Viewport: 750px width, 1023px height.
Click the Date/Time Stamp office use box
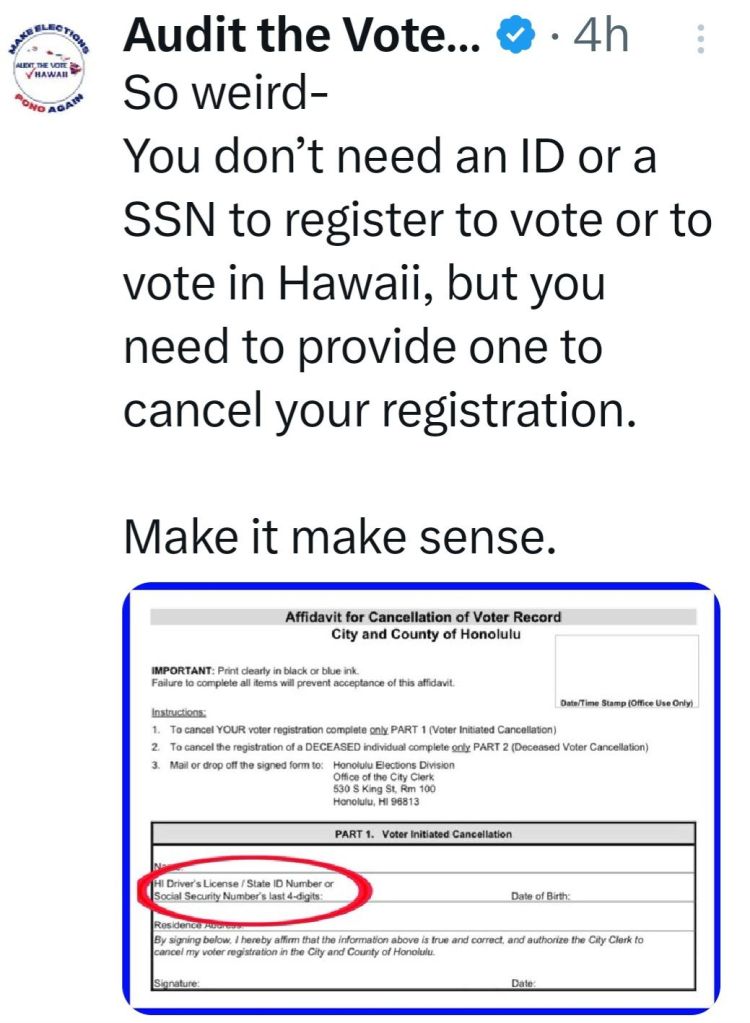627,668
